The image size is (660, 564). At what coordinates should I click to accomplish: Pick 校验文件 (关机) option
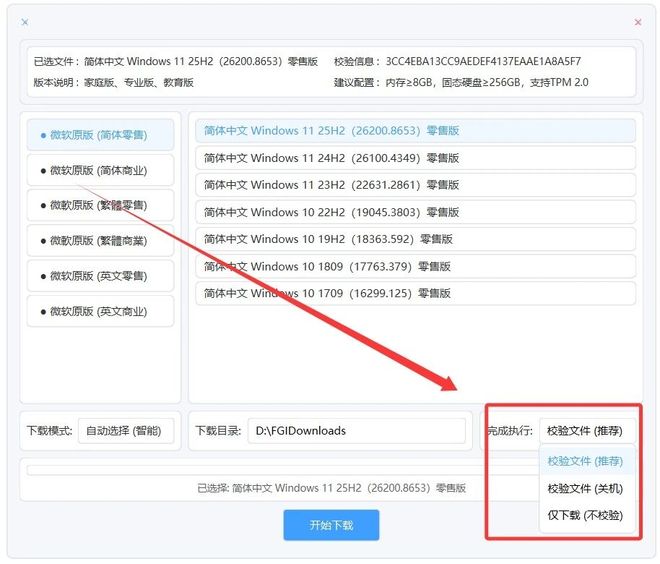coord(587,489)
